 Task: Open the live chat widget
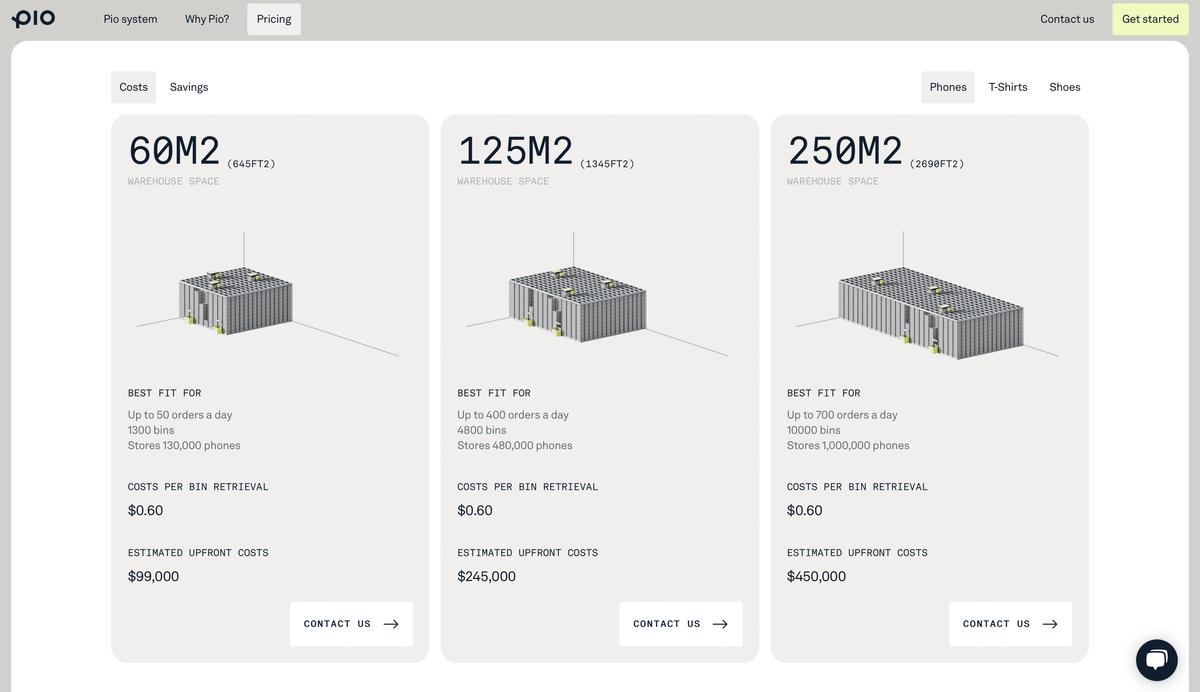coord(1156,660)
